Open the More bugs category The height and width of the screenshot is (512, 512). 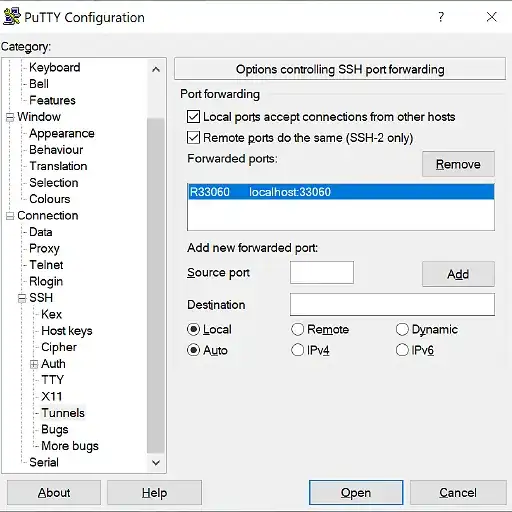coord(70,446)
